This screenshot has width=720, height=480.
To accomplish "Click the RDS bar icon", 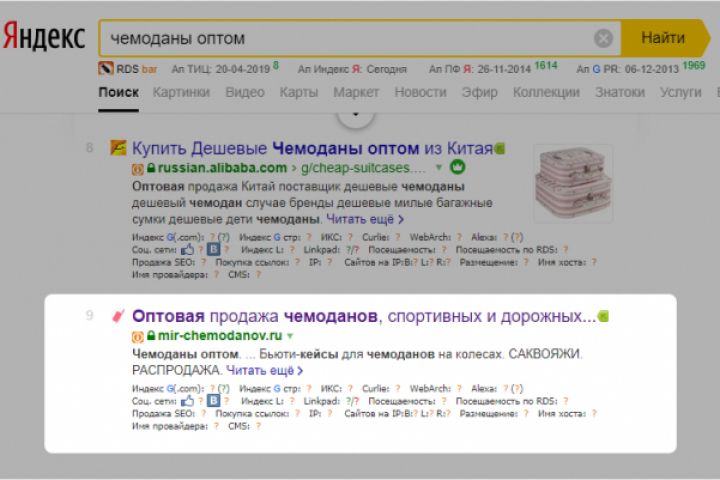I will [106, 69].
